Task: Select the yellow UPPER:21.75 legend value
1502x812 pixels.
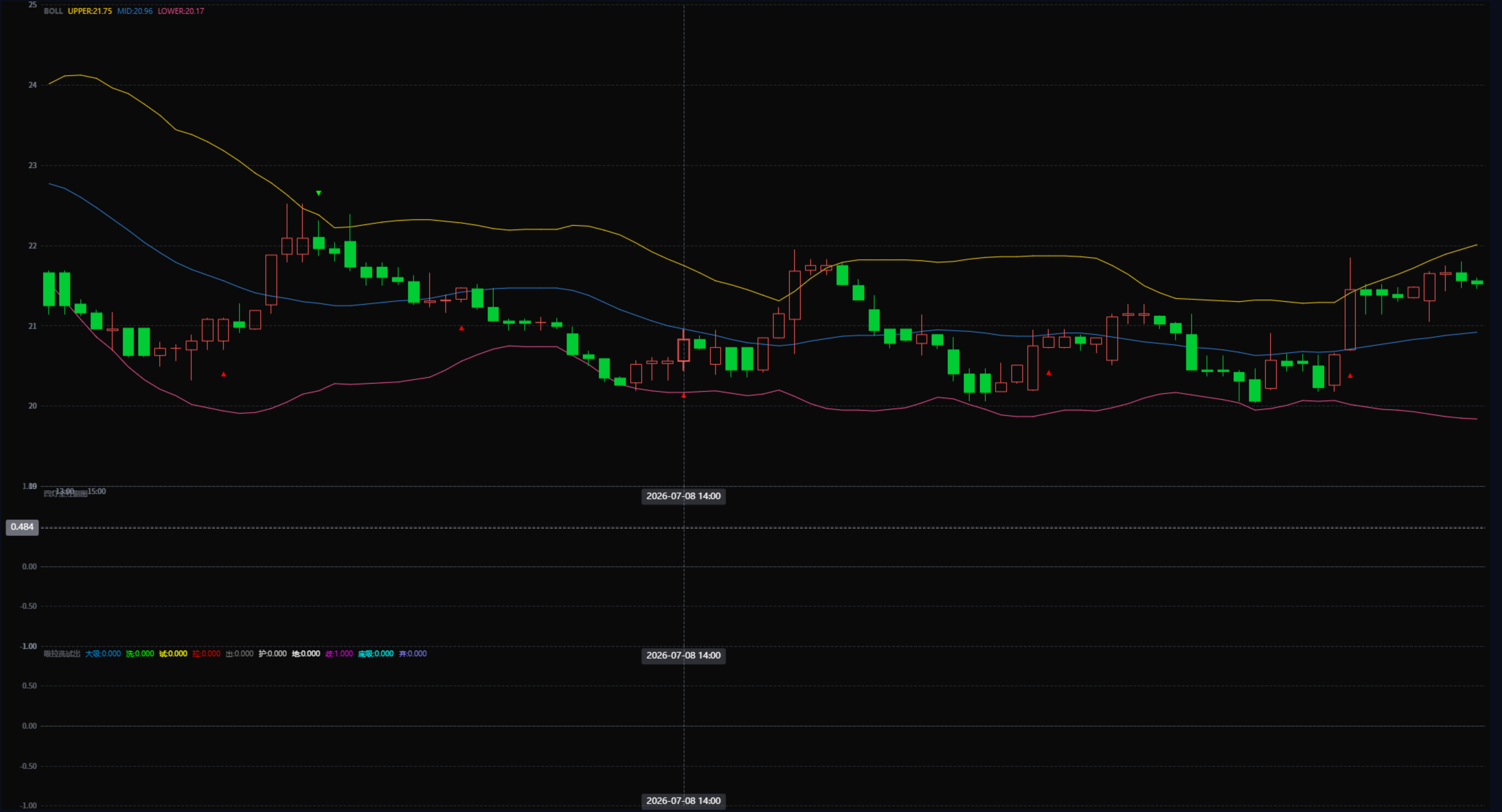Action: (90, 11)
